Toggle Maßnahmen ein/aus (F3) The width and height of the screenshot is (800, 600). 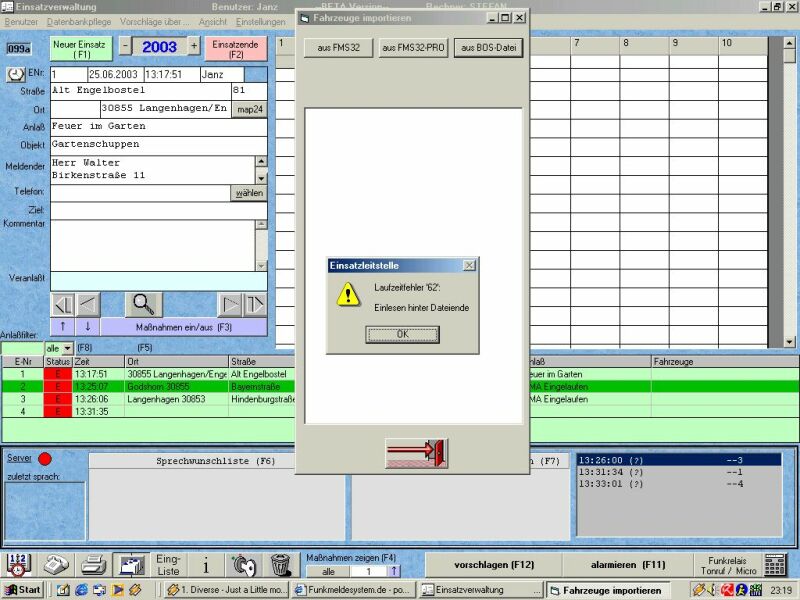(183, 327)
